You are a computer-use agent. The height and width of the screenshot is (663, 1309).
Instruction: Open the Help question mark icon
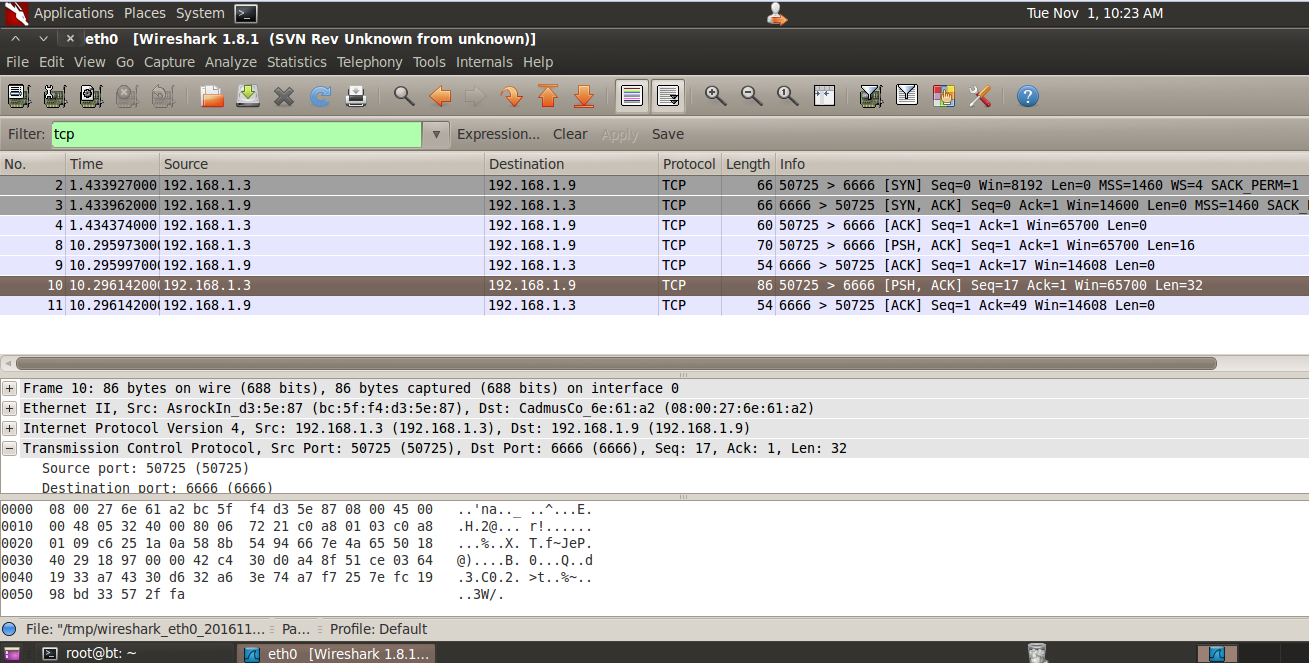[x=1028, y=96]
